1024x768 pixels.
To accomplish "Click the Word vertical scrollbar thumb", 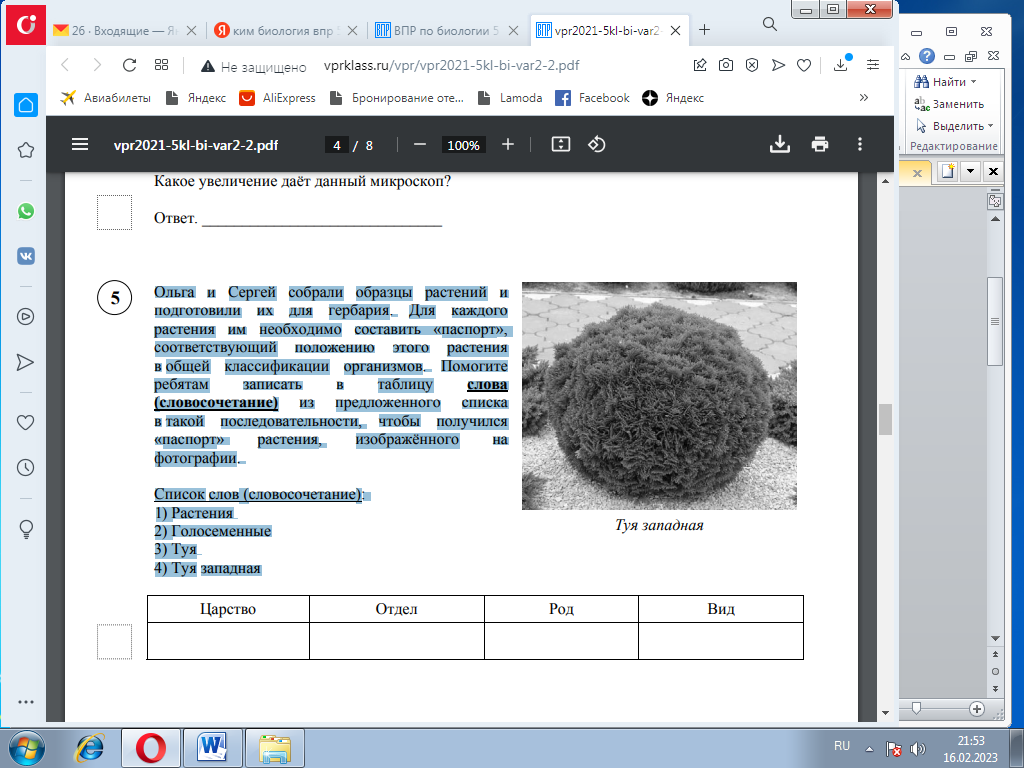I will click(x=995, y=321).
